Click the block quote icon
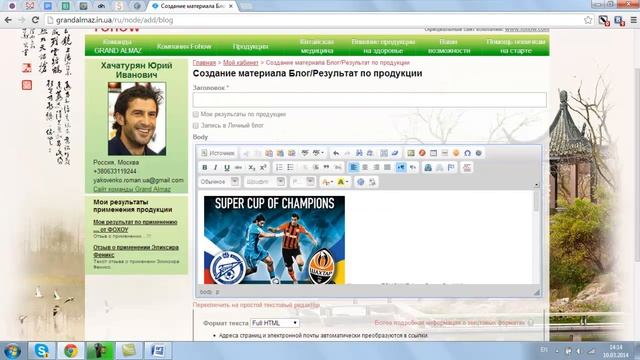640x360 pixels. (326, 167)
